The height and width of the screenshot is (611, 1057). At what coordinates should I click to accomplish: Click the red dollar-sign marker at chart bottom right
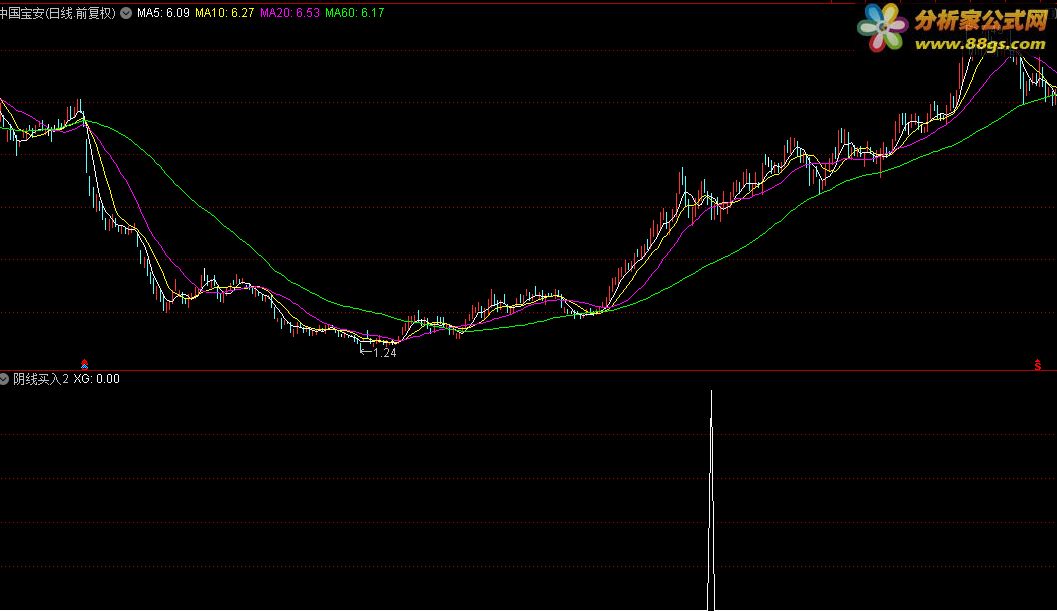(x=1037, y=365)
